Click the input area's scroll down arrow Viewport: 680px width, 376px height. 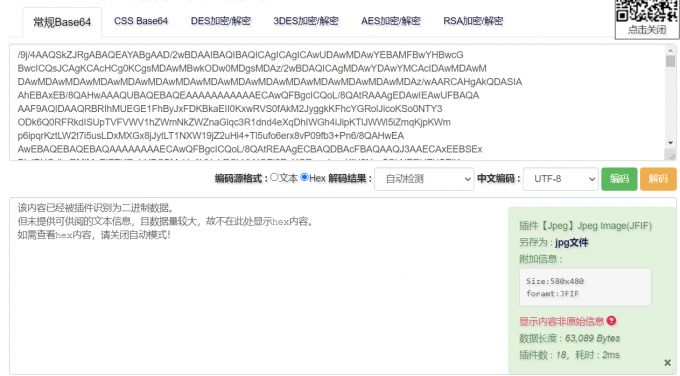point(670,143)
